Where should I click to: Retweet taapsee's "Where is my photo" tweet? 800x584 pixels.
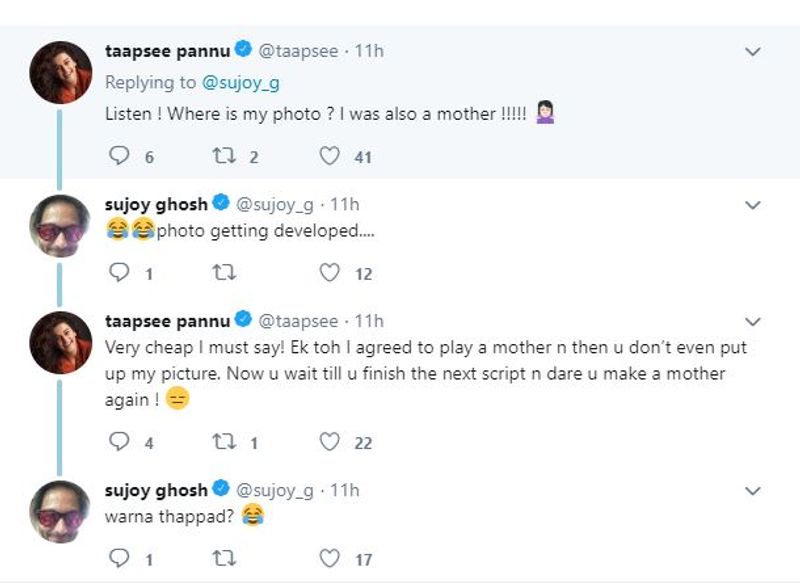(x=224, y=156)
